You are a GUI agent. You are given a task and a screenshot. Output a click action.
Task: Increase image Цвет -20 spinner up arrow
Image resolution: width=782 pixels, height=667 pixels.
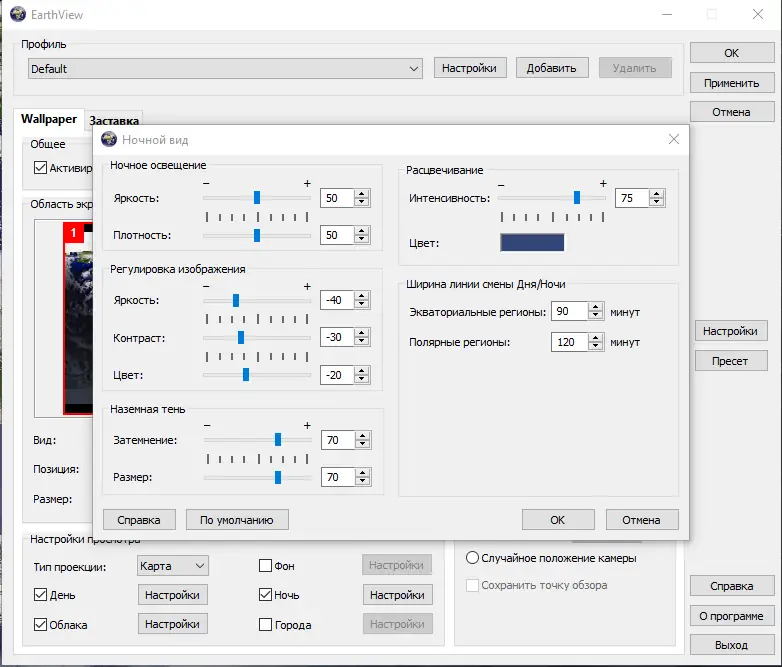click(x=362, y=371)
